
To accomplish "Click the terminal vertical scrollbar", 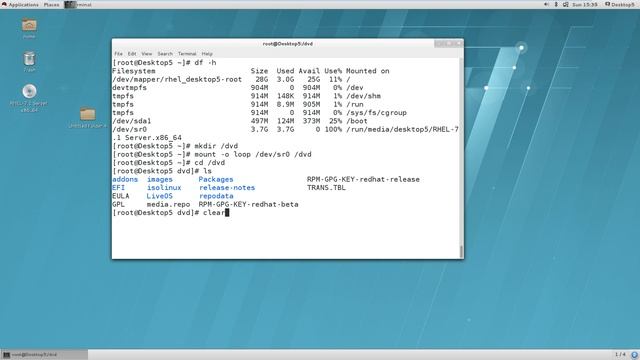I will click(x=462, y=158).
